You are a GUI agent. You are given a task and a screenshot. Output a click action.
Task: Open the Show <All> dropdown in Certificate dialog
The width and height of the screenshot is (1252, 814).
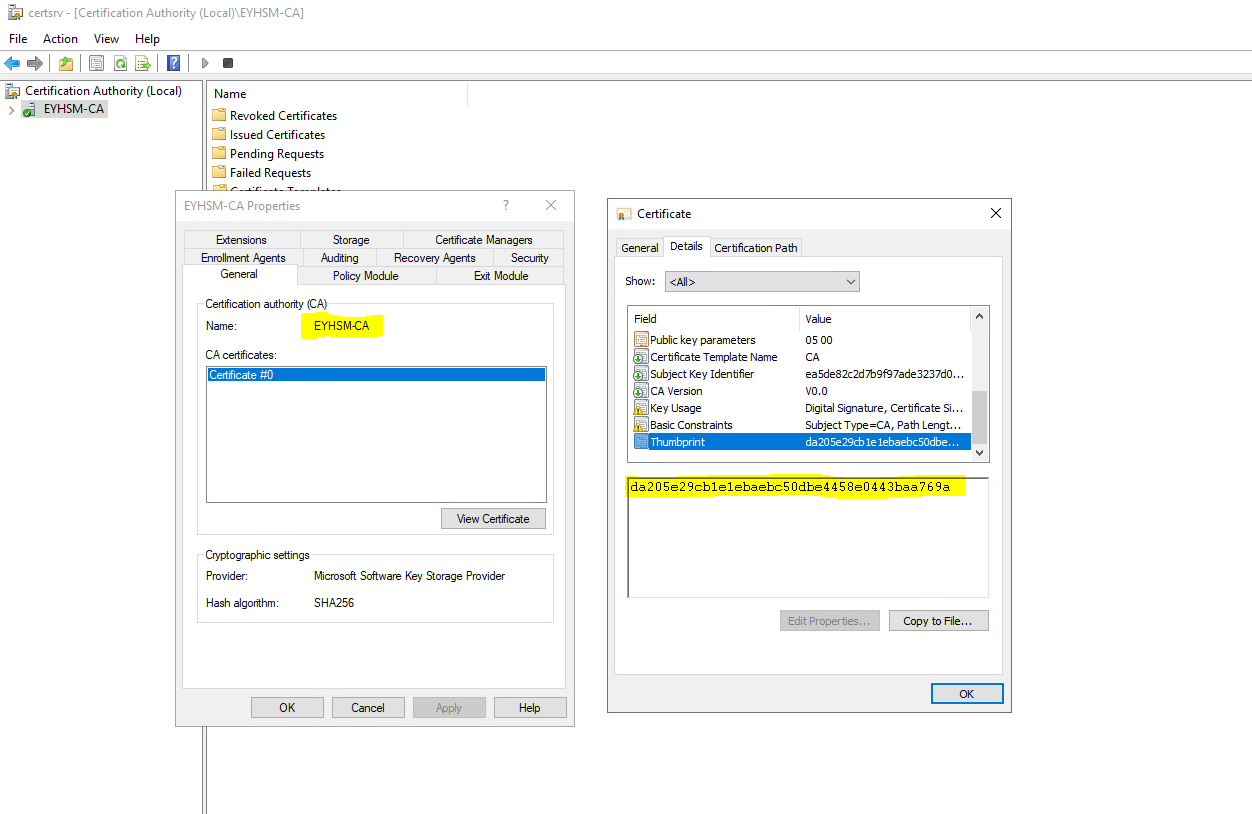click(x=762, y=282)
